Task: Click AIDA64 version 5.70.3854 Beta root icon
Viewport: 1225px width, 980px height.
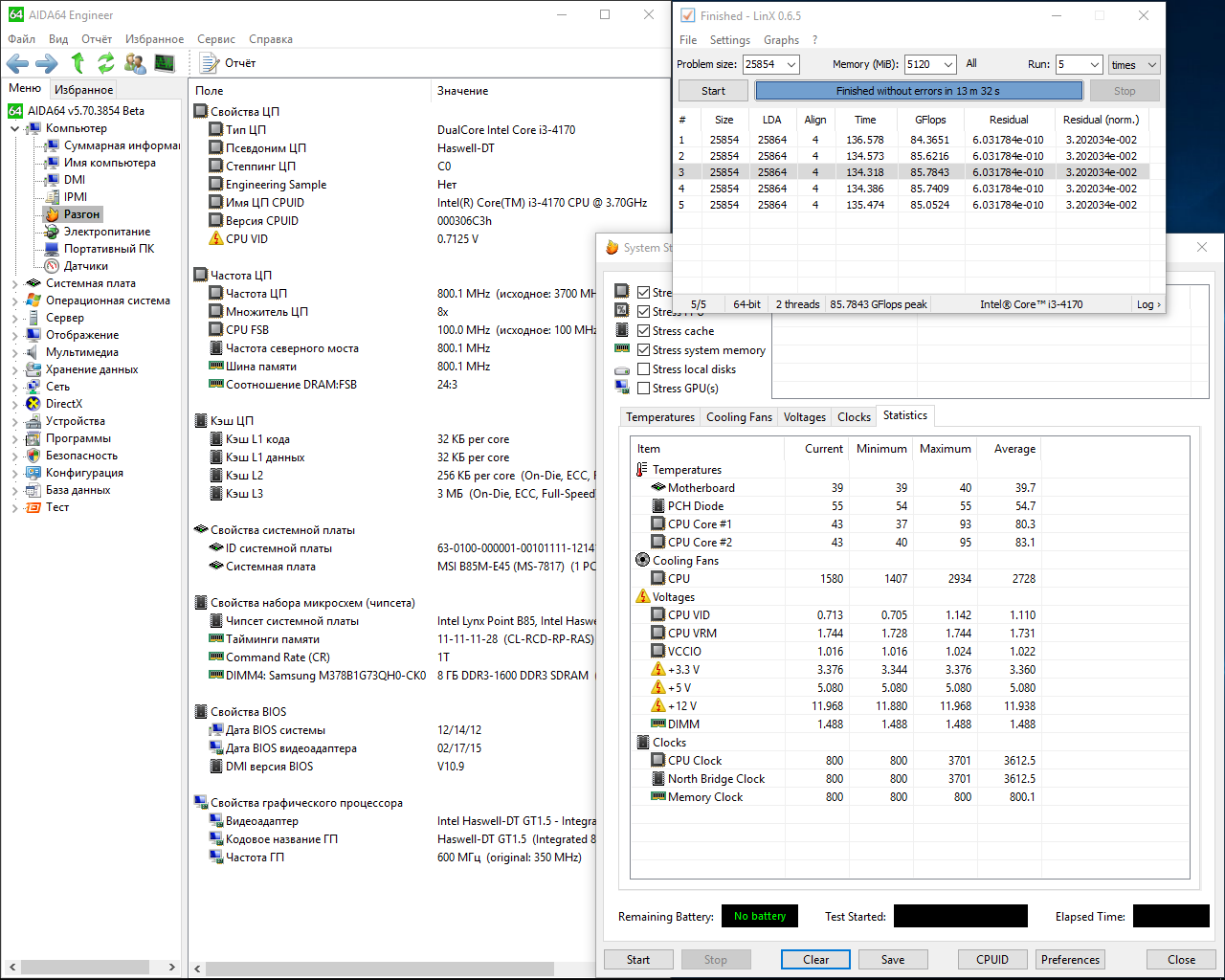Action: 15,111
